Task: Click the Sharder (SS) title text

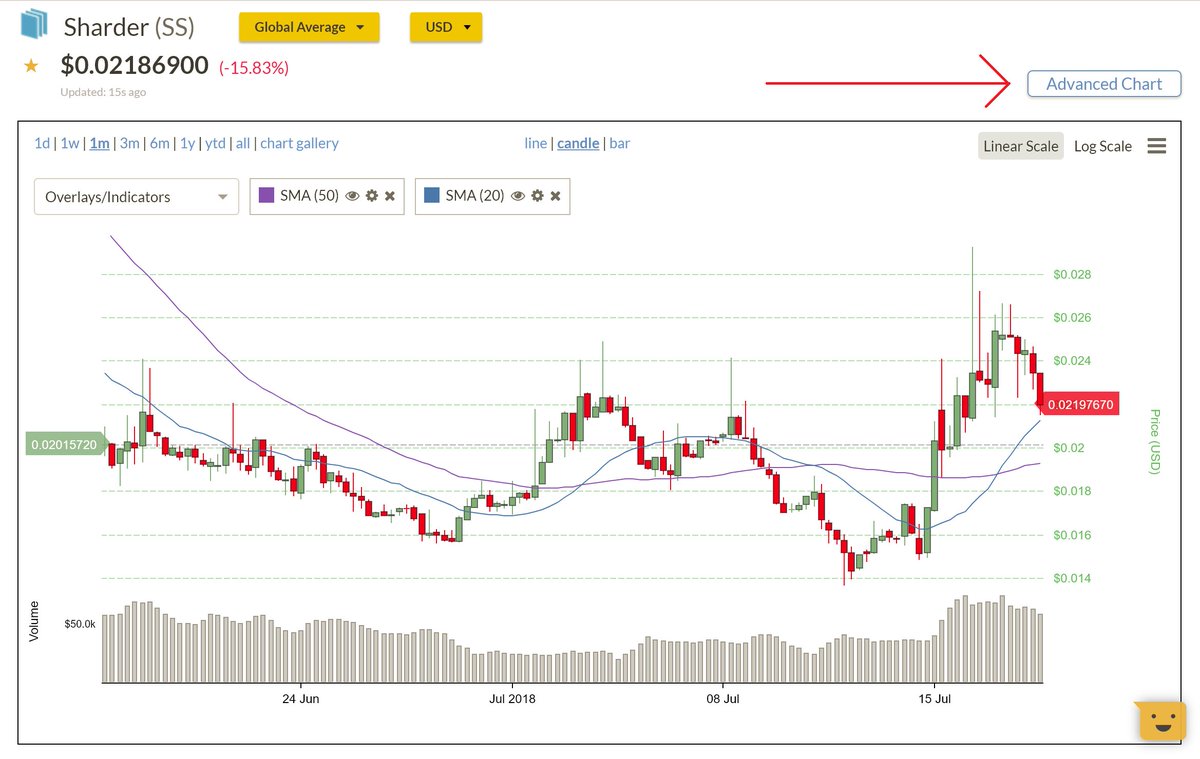Action: 128,27
